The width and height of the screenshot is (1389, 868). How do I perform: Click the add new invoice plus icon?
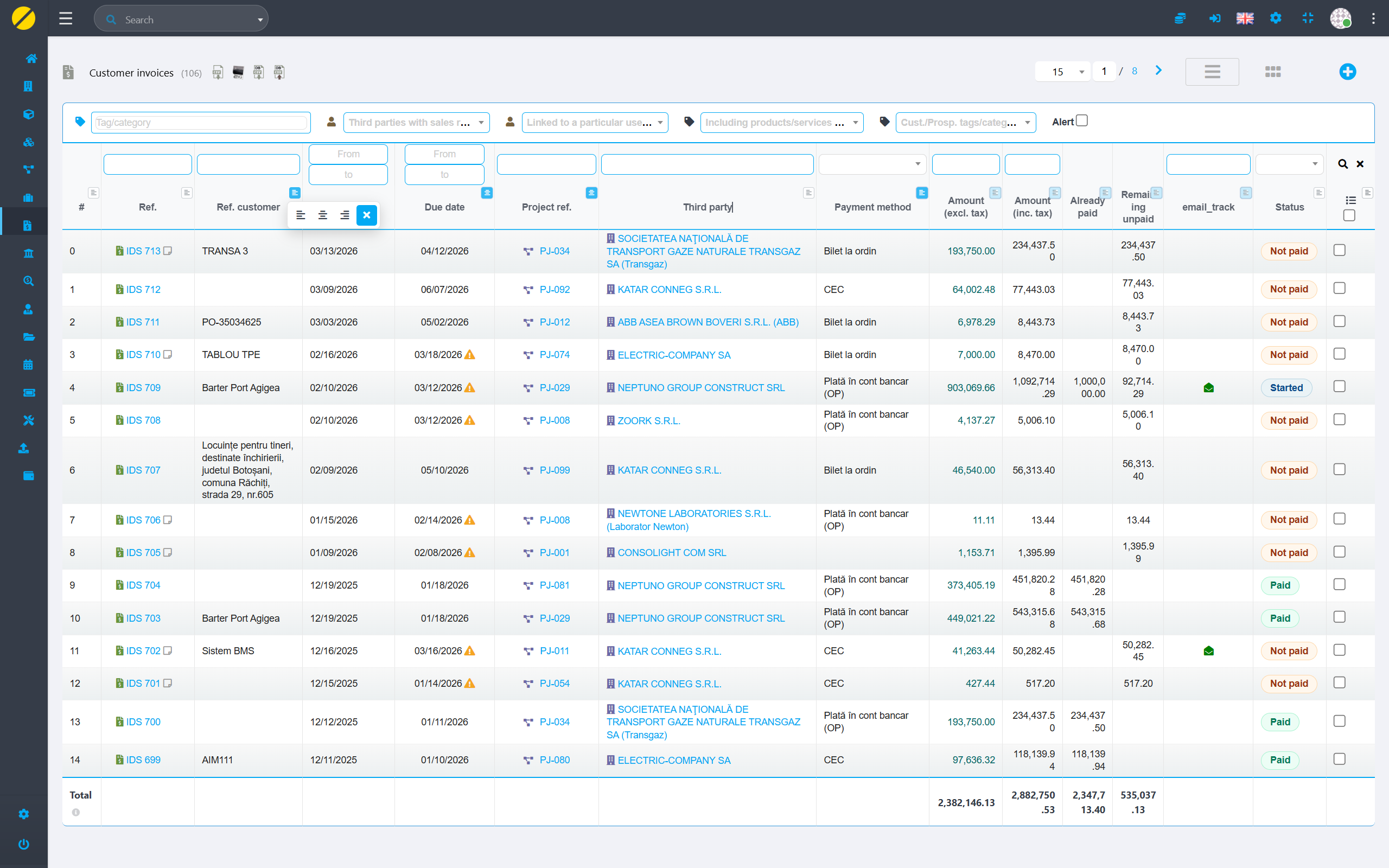pyautogui.click(x=1347, y=72)
